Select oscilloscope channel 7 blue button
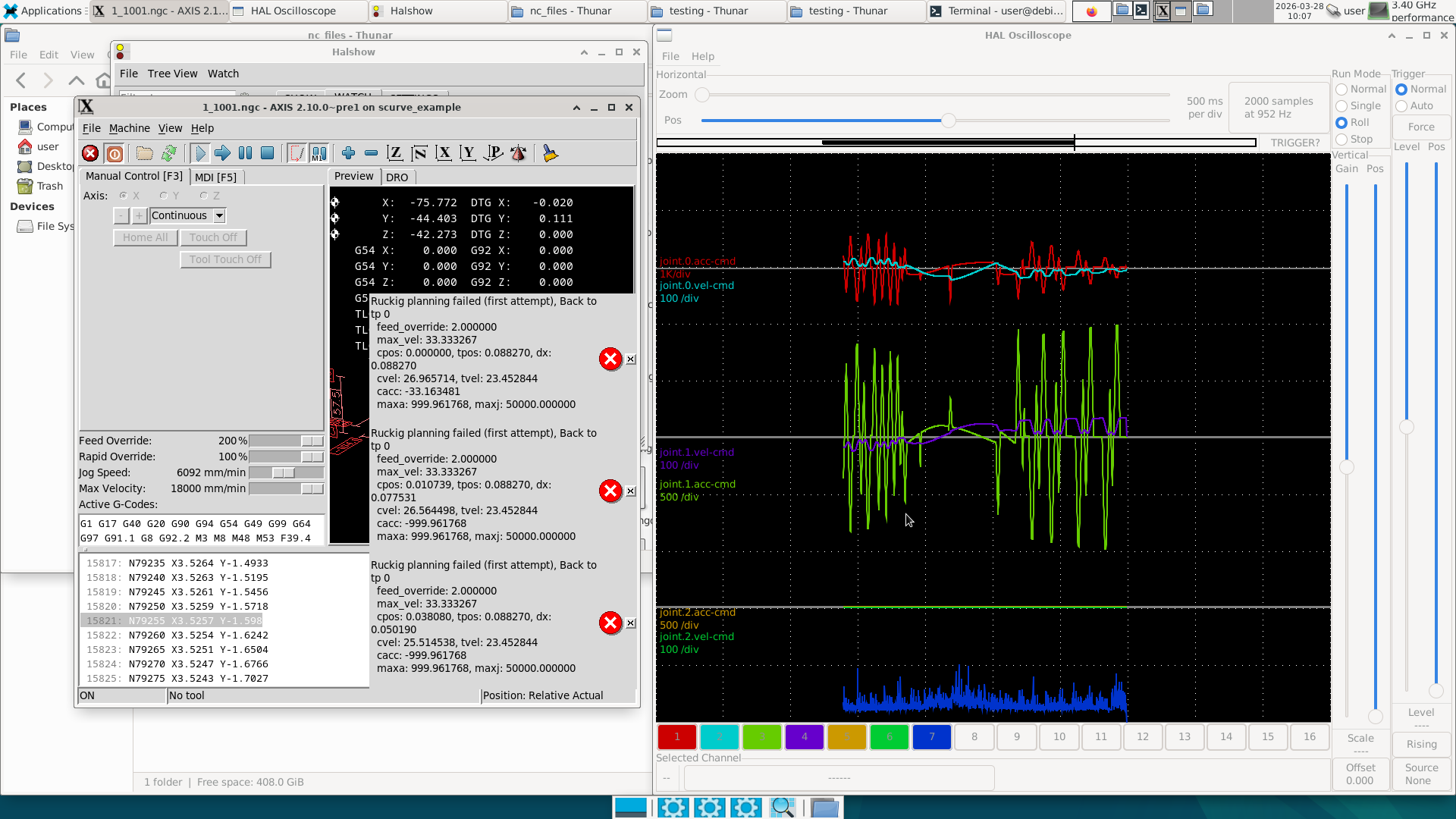The width and height of the screenshot is (1456, 819). point(931,736)
